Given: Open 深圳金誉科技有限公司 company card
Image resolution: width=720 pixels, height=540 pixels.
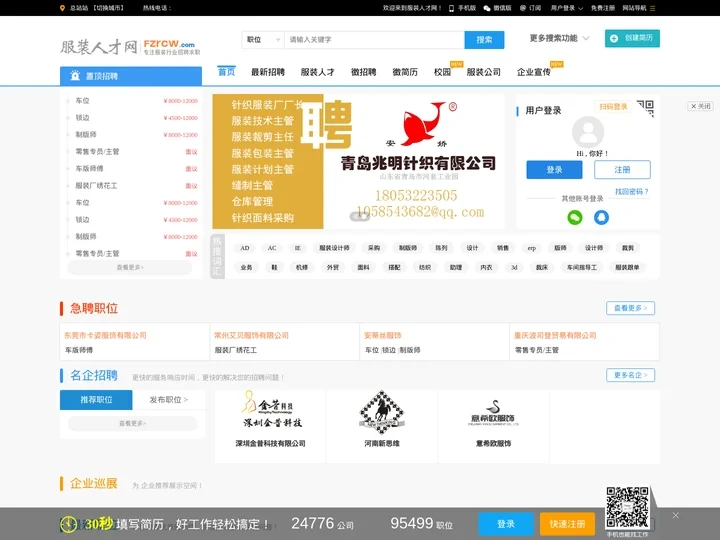Looking at the screenshot, I should coord(270,426).
